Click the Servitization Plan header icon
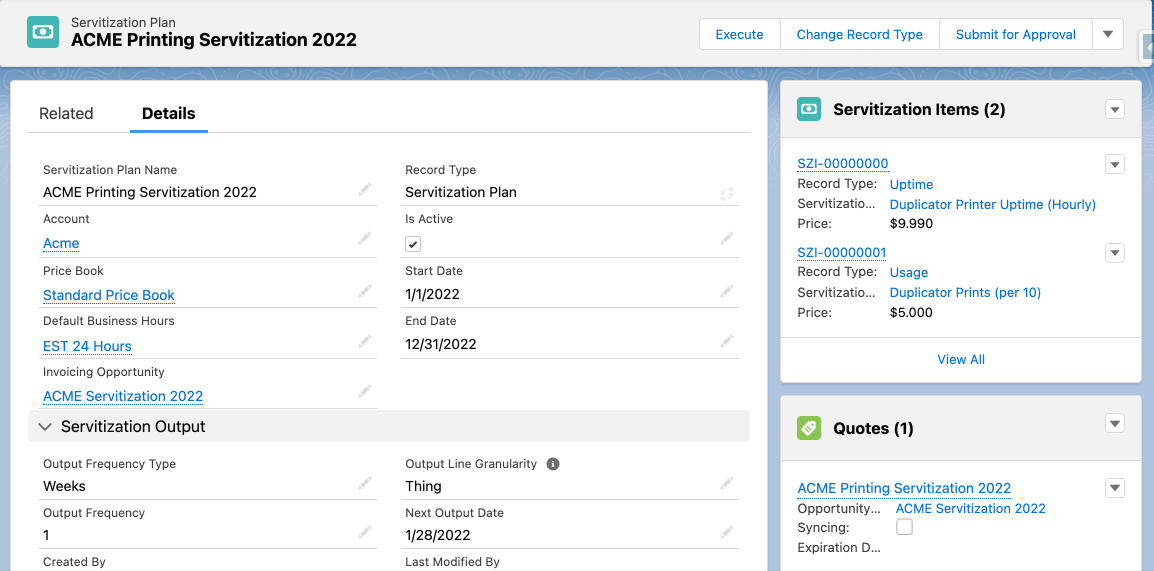This screenshot has height=571, width=1154. coord(43,32)
